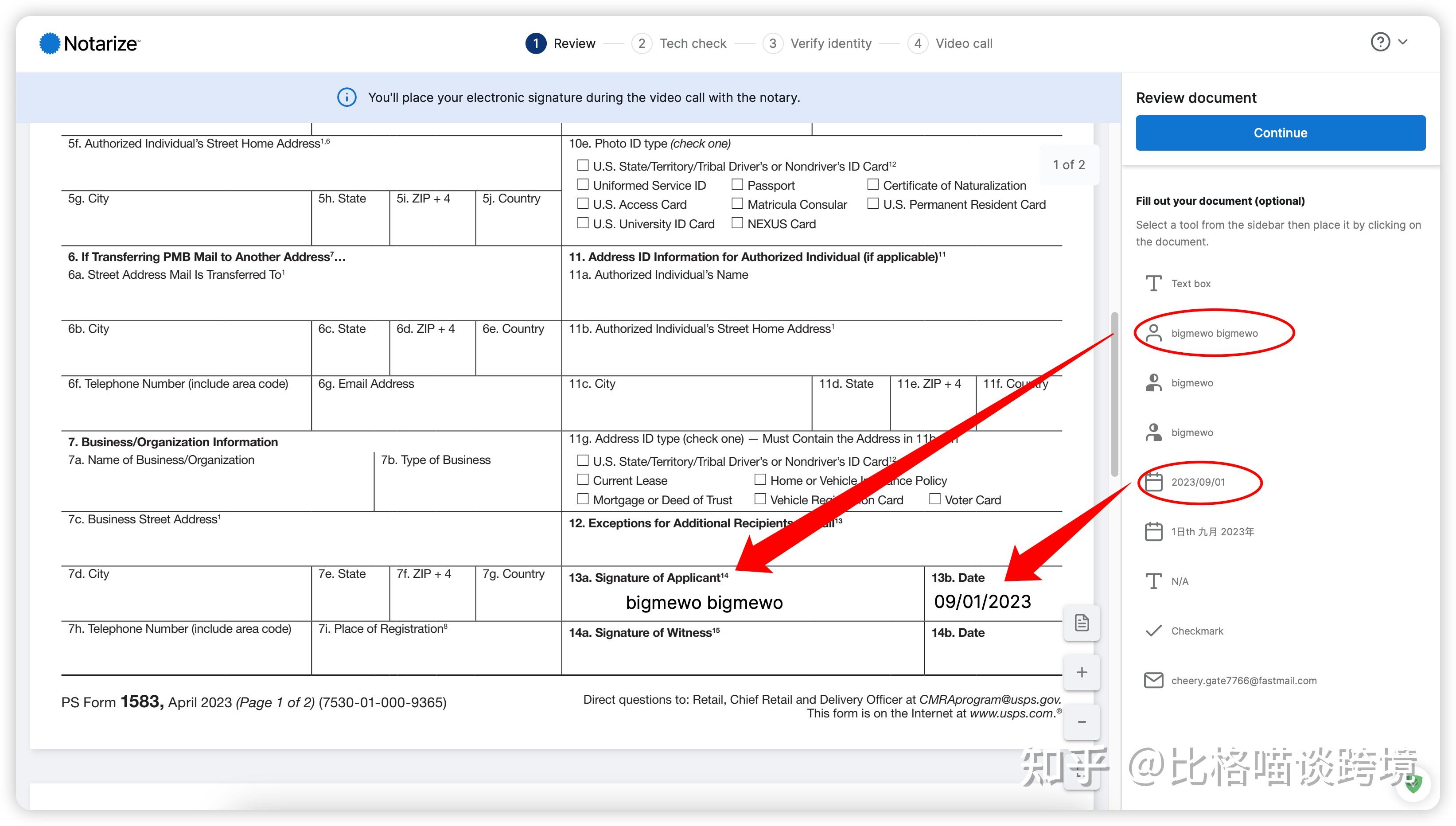Open the page thumbnail panel icon
The image size is (1456, 826).
click(1081, 622)
